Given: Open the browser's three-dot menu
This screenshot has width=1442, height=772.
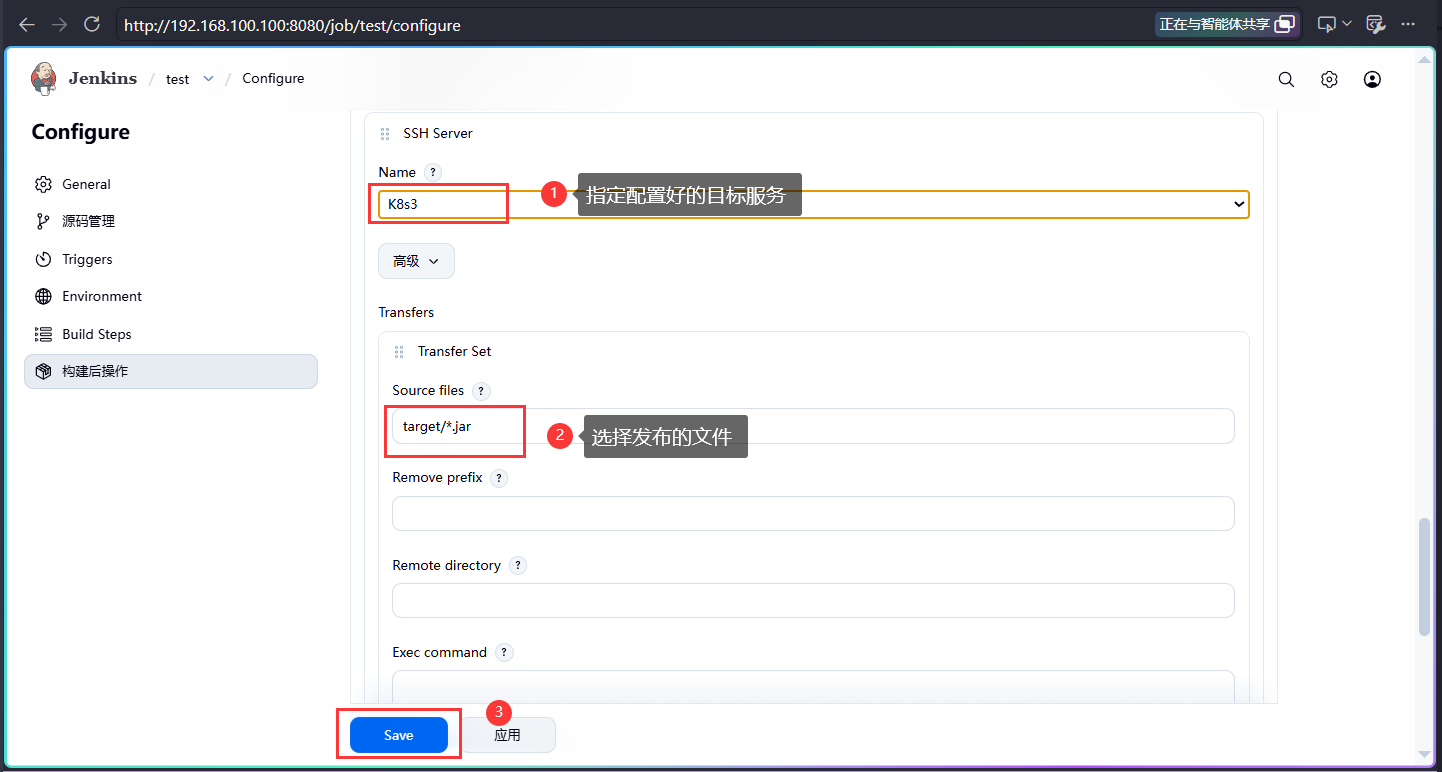Looking at the screenshot, I should coord(1408,24).
